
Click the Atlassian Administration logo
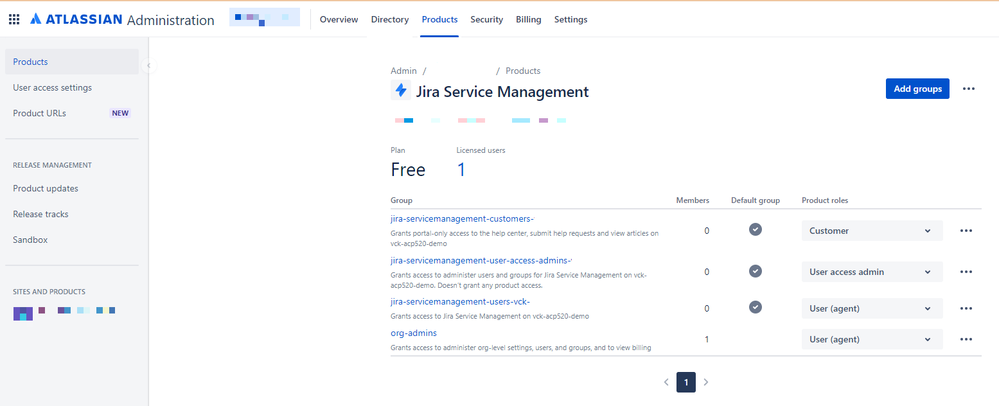[x=122, y=19]
